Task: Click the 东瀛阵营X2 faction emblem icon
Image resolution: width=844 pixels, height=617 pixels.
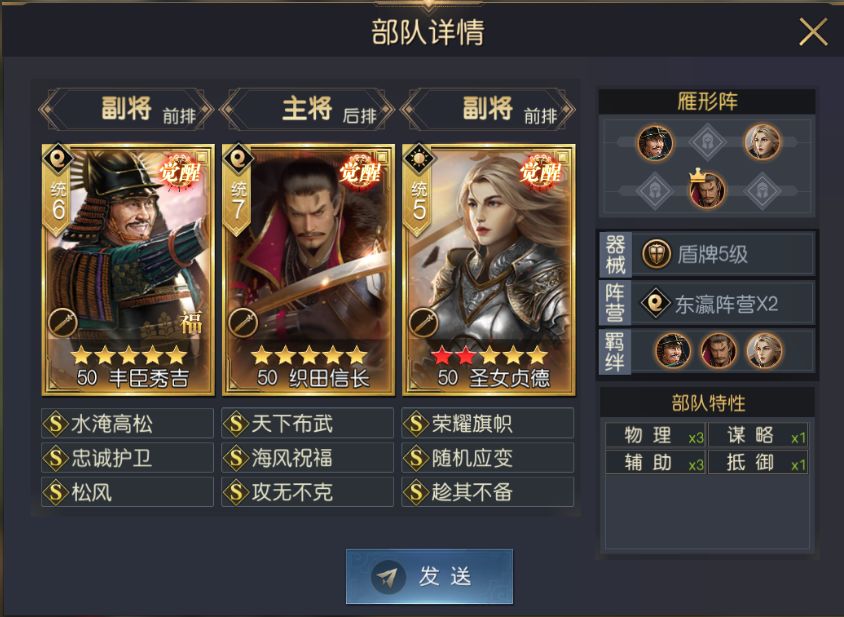Action: (x=655, y=304)
